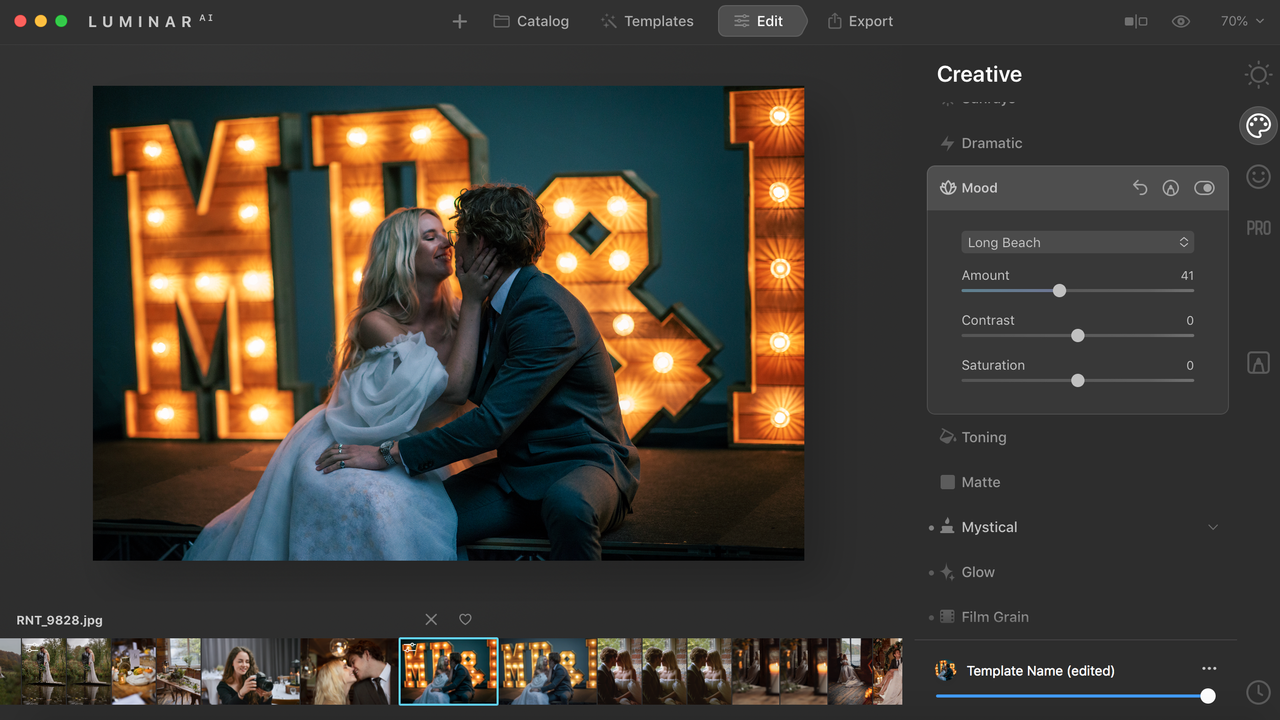1280x720 pixels.
Task: Click the Amount slider handle
Action: click(1059, 290)
